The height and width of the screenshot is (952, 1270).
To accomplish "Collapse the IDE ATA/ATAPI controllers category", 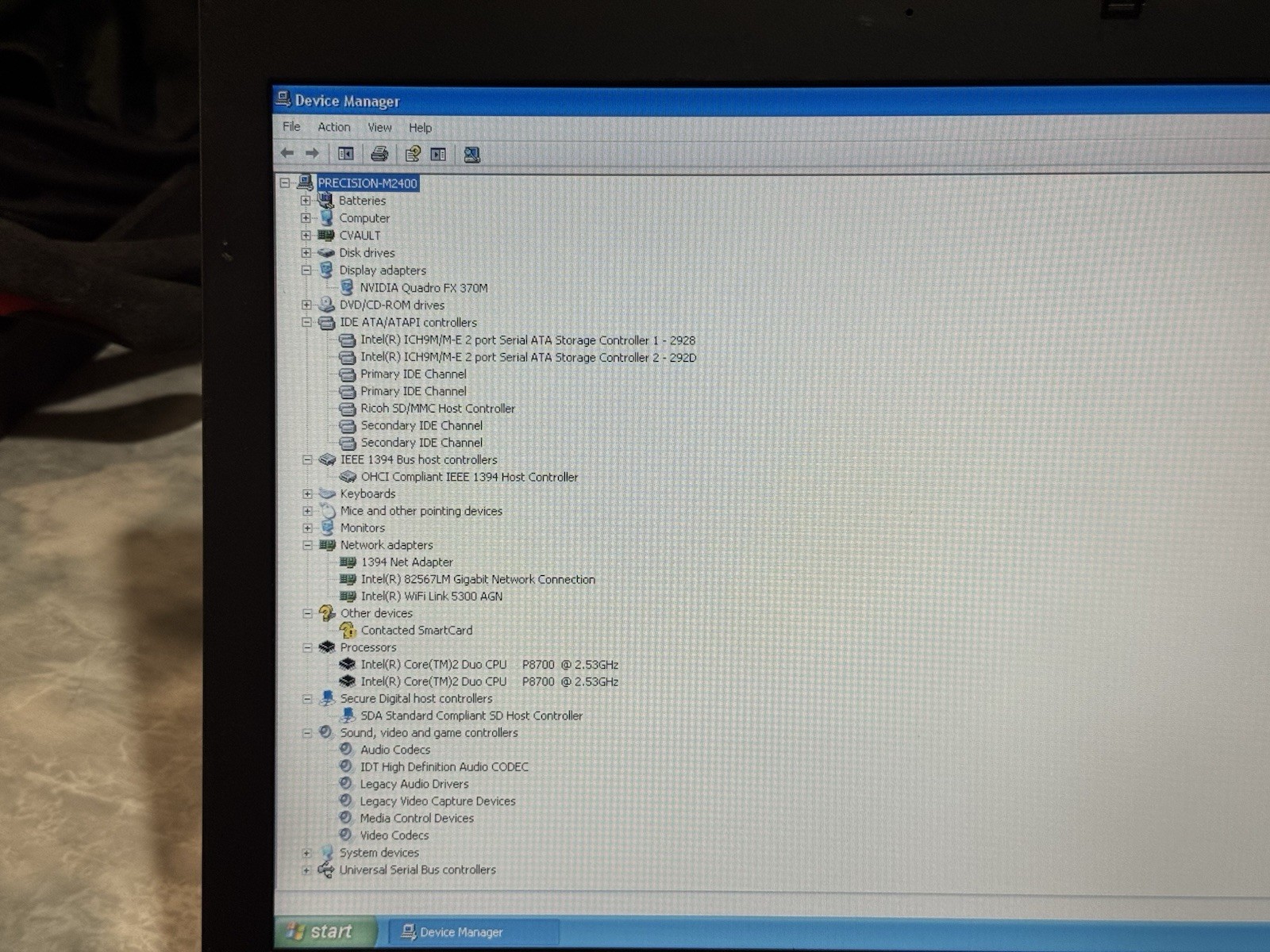I will (x=306, y=322).
